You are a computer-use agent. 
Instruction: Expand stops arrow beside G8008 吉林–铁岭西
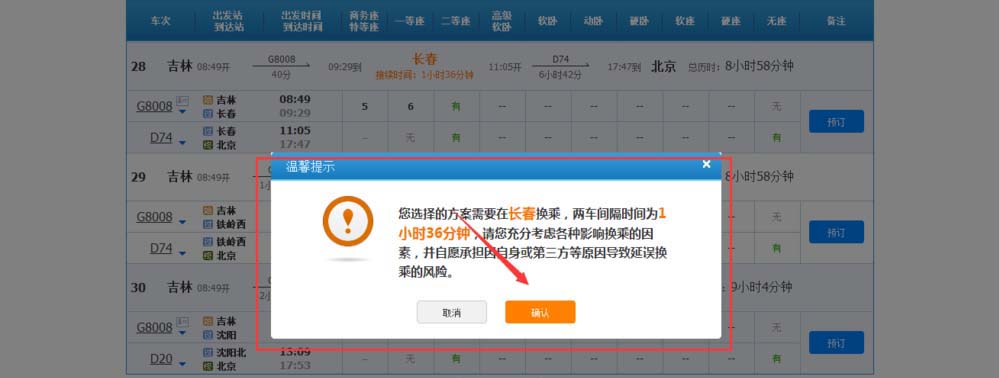(182, 222)
